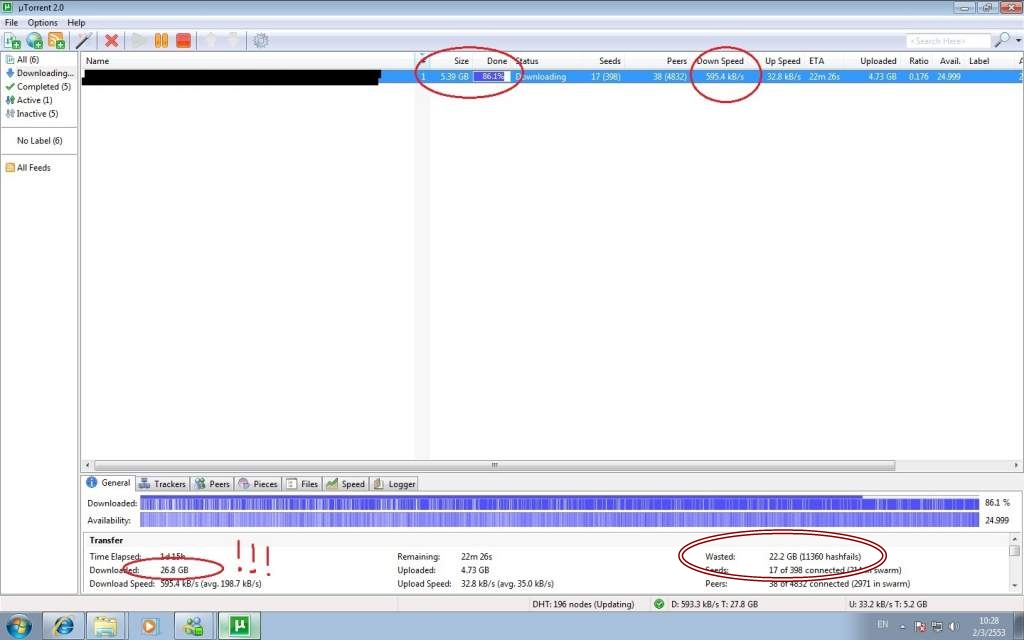Click the 17 (398) seeds cell
1024x640 pixels.
(x=605, y=76)
